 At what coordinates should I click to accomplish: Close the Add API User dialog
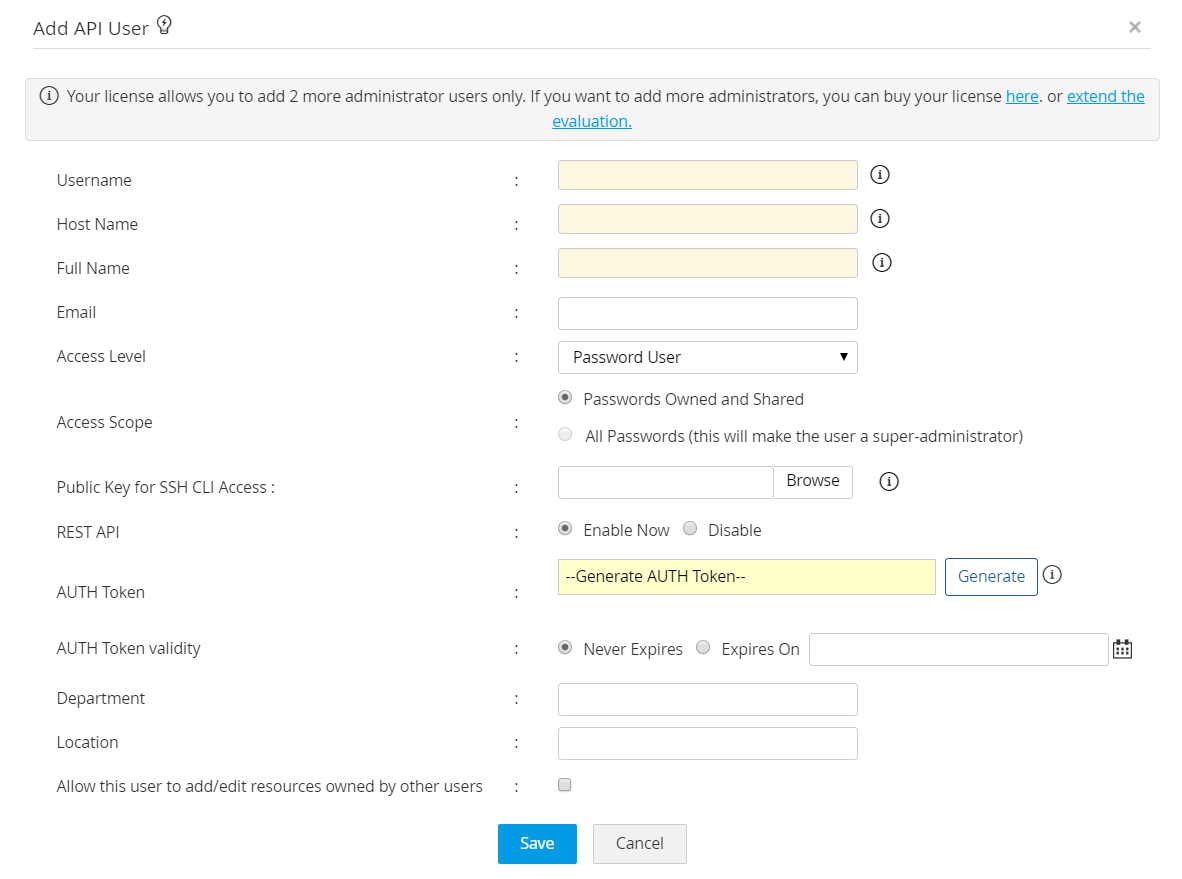[1135, 27]
